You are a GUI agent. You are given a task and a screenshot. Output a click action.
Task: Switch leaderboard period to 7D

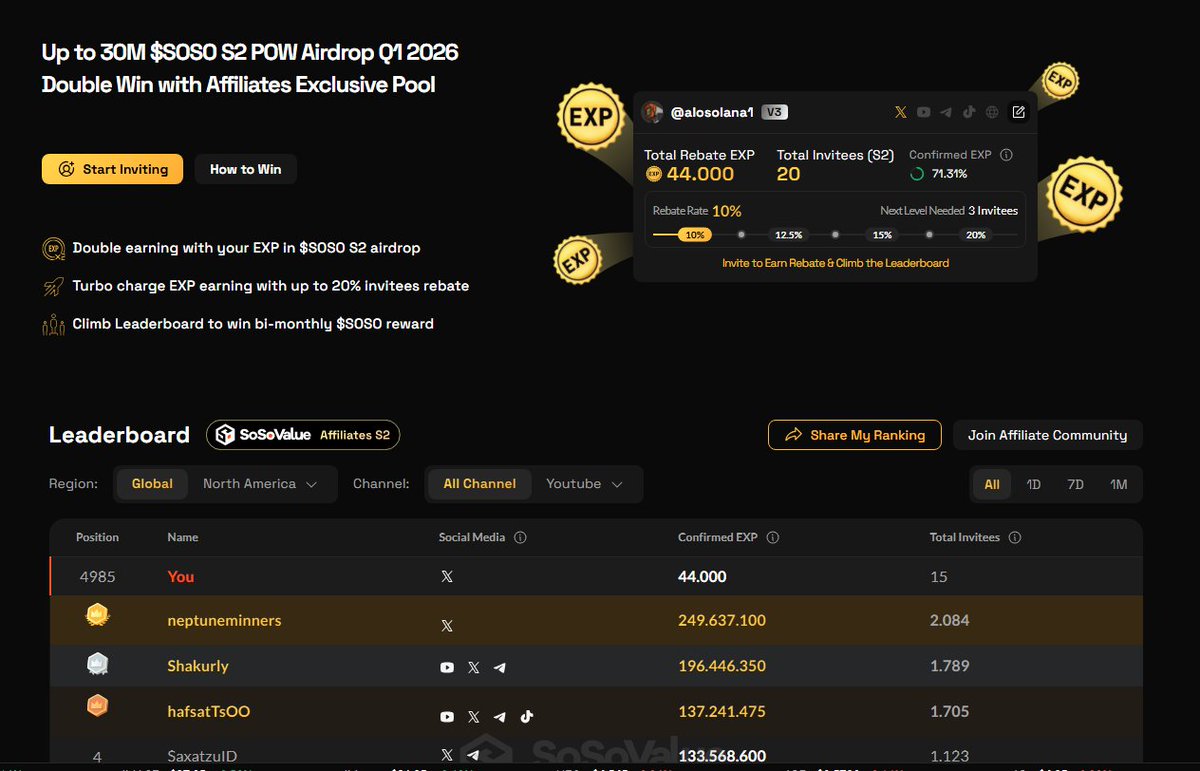[x=1076, y=484]
